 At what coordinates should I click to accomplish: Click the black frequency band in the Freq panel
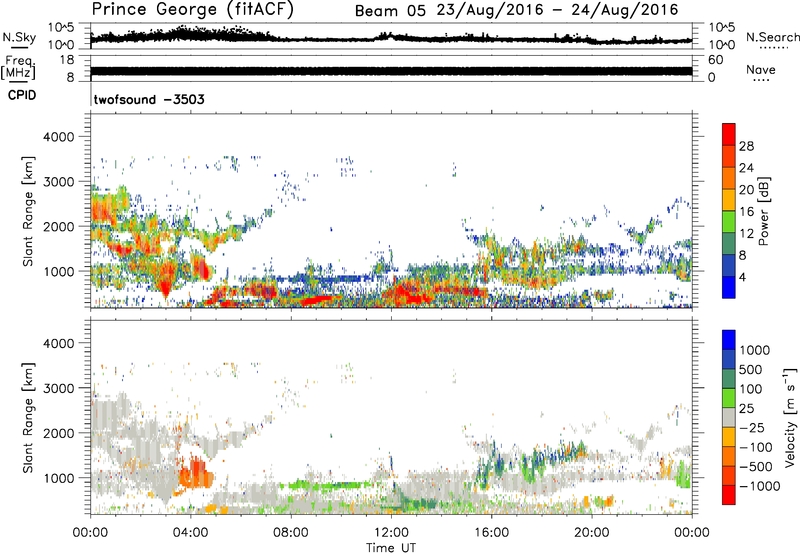[391, 71]
